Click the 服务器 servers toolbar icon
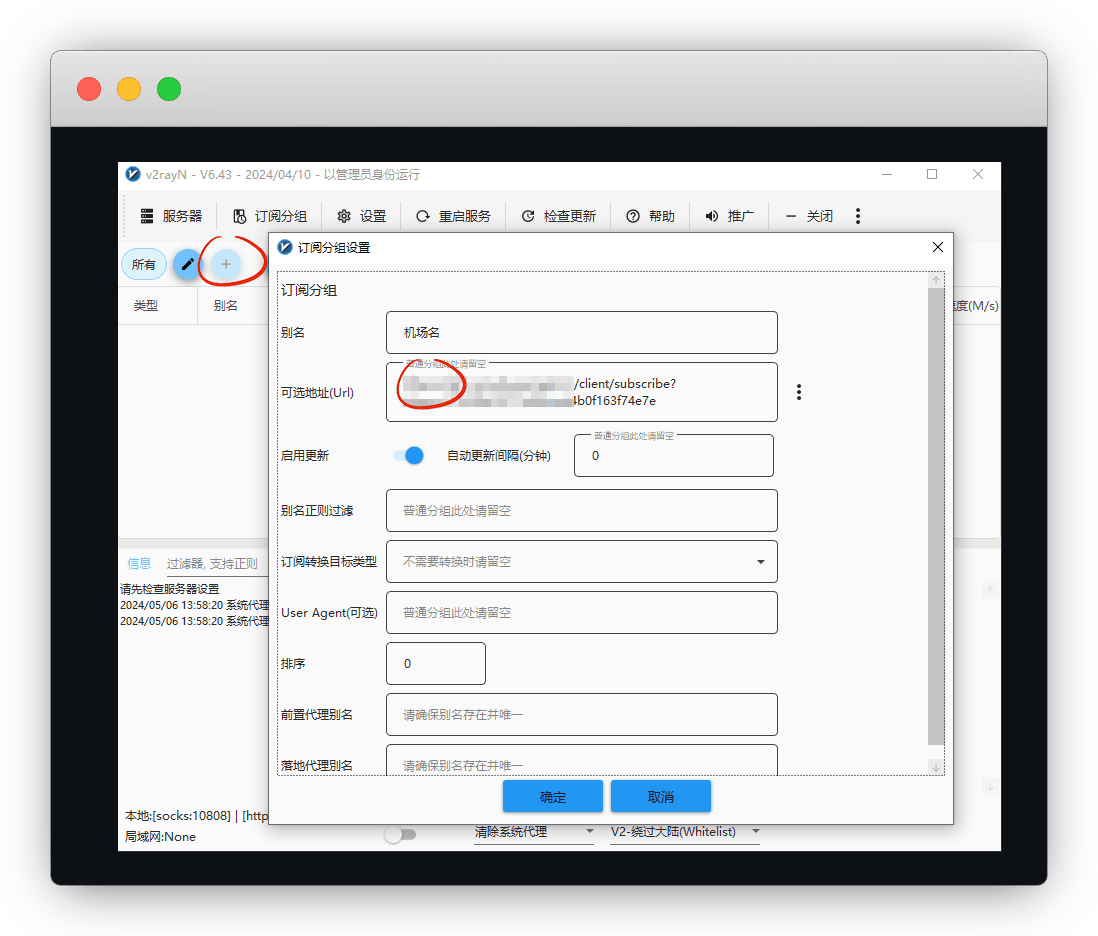Screen dimensions: 1098x936 click(147, 216)
